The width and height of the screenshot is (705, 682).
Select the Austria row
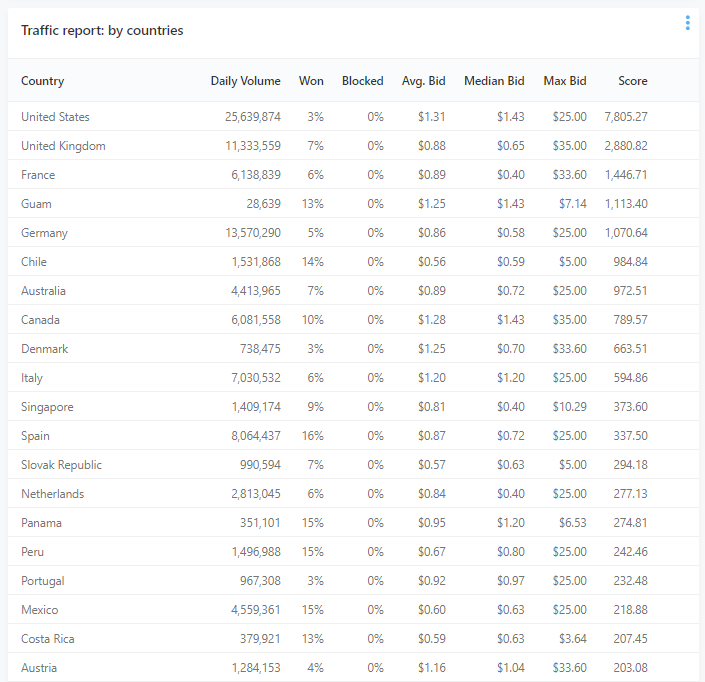coord(353,667)
